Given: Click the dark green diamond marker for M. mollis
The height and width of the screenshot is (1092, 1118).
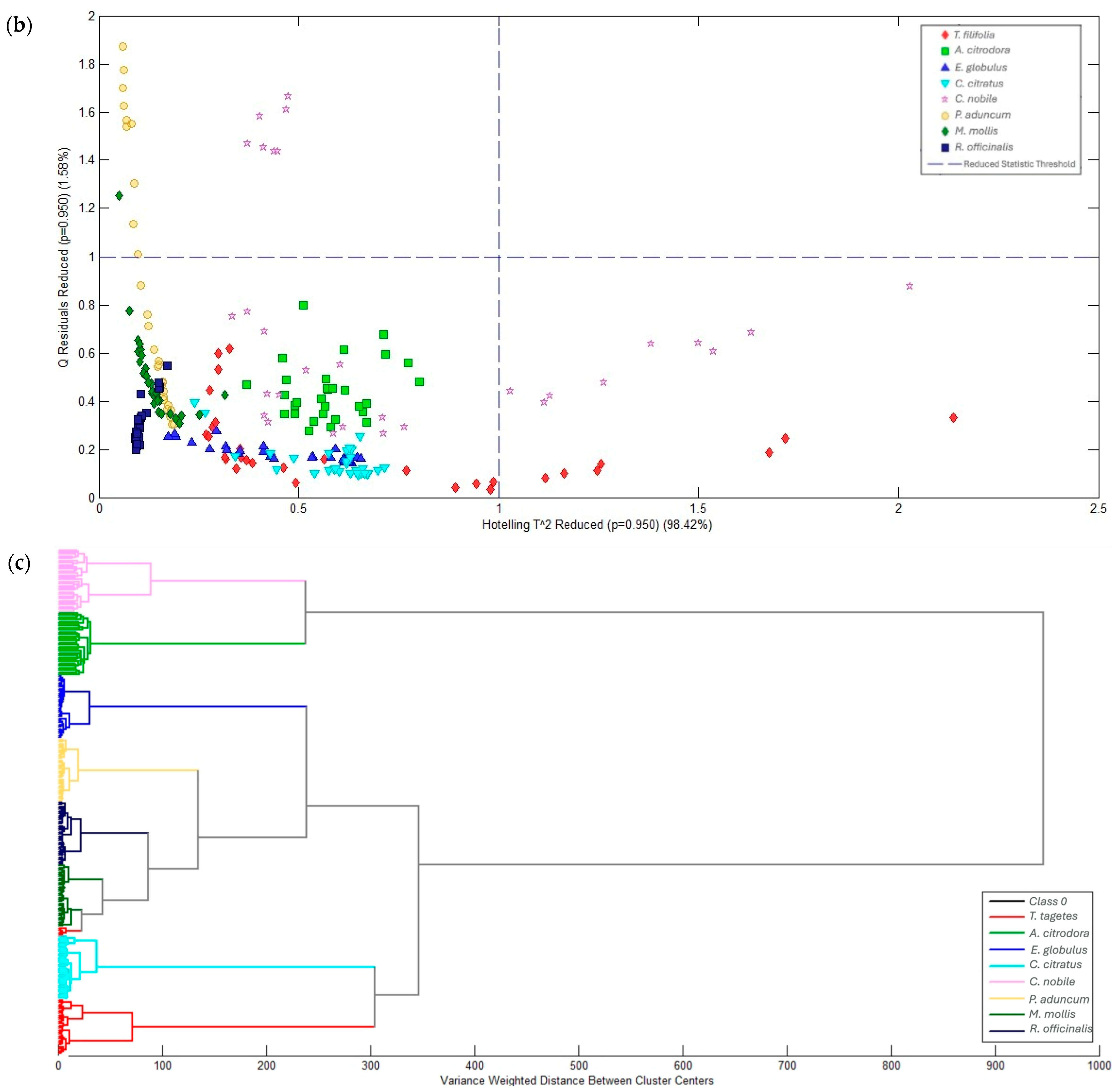Looking at the screenshot, I should pos(945,131).
